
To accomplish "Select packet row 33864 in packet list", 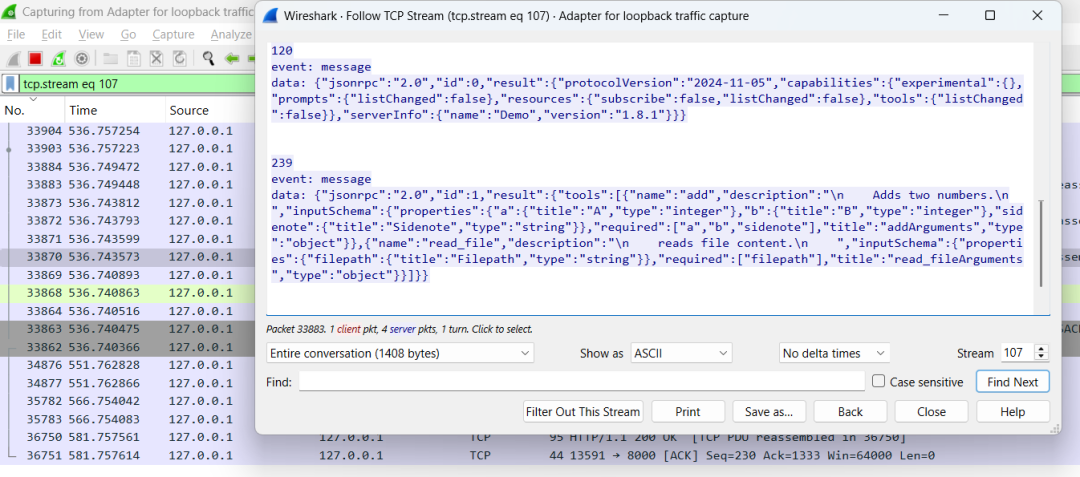I will 127,310.
